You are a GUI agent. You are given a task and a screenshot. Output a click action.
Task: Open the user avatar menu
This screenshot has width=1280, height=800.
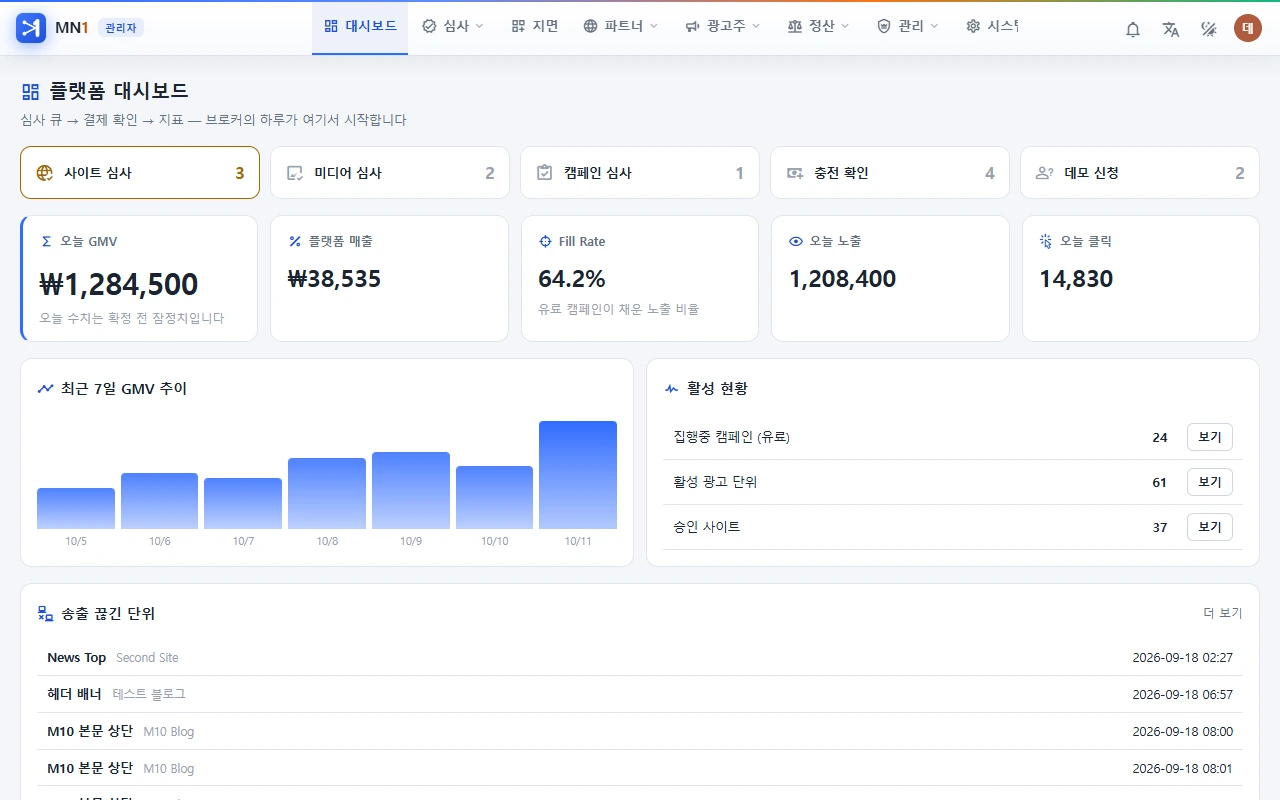[1247, 28]
